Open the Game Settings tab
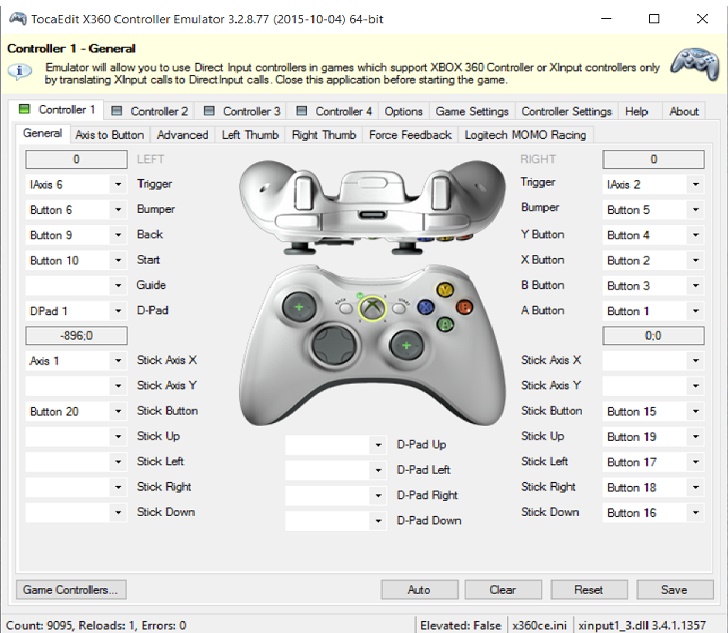This screenshot has width=728, height=633. [472, 111]
